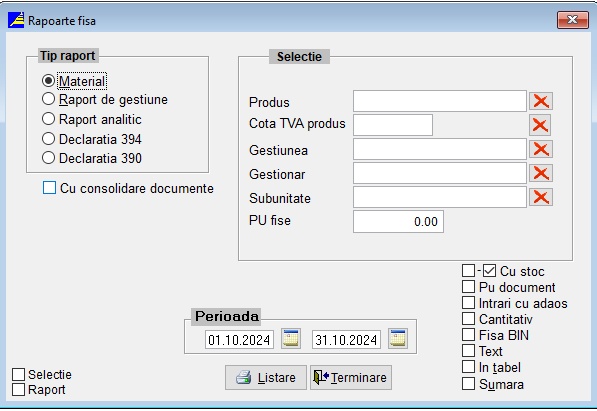Click the Selectie group header label
Image resolution: width=597 pixels, height=411 pixels.
tap(299, 57)
